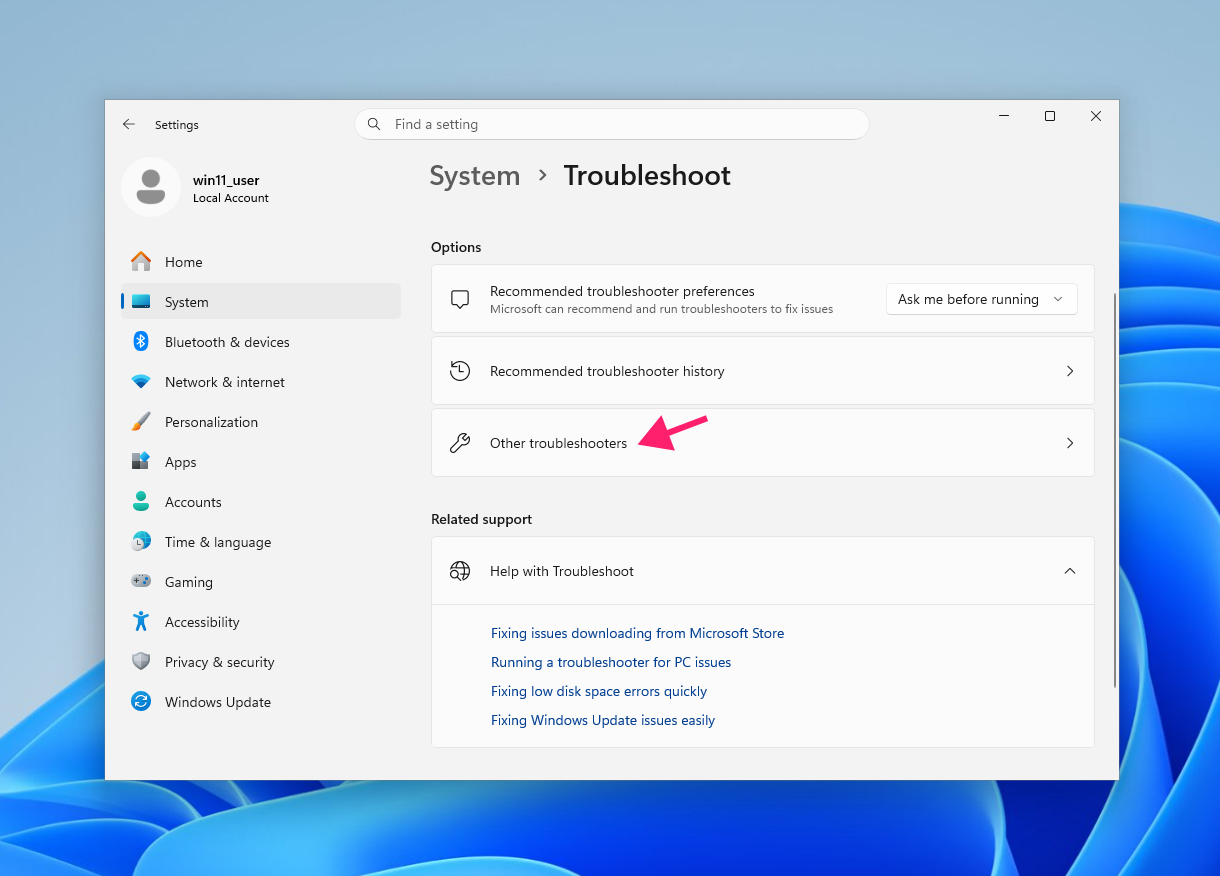The image size is (1220, 876).
Task: Open Privacy & security settings
Action: tap(261, 662)
